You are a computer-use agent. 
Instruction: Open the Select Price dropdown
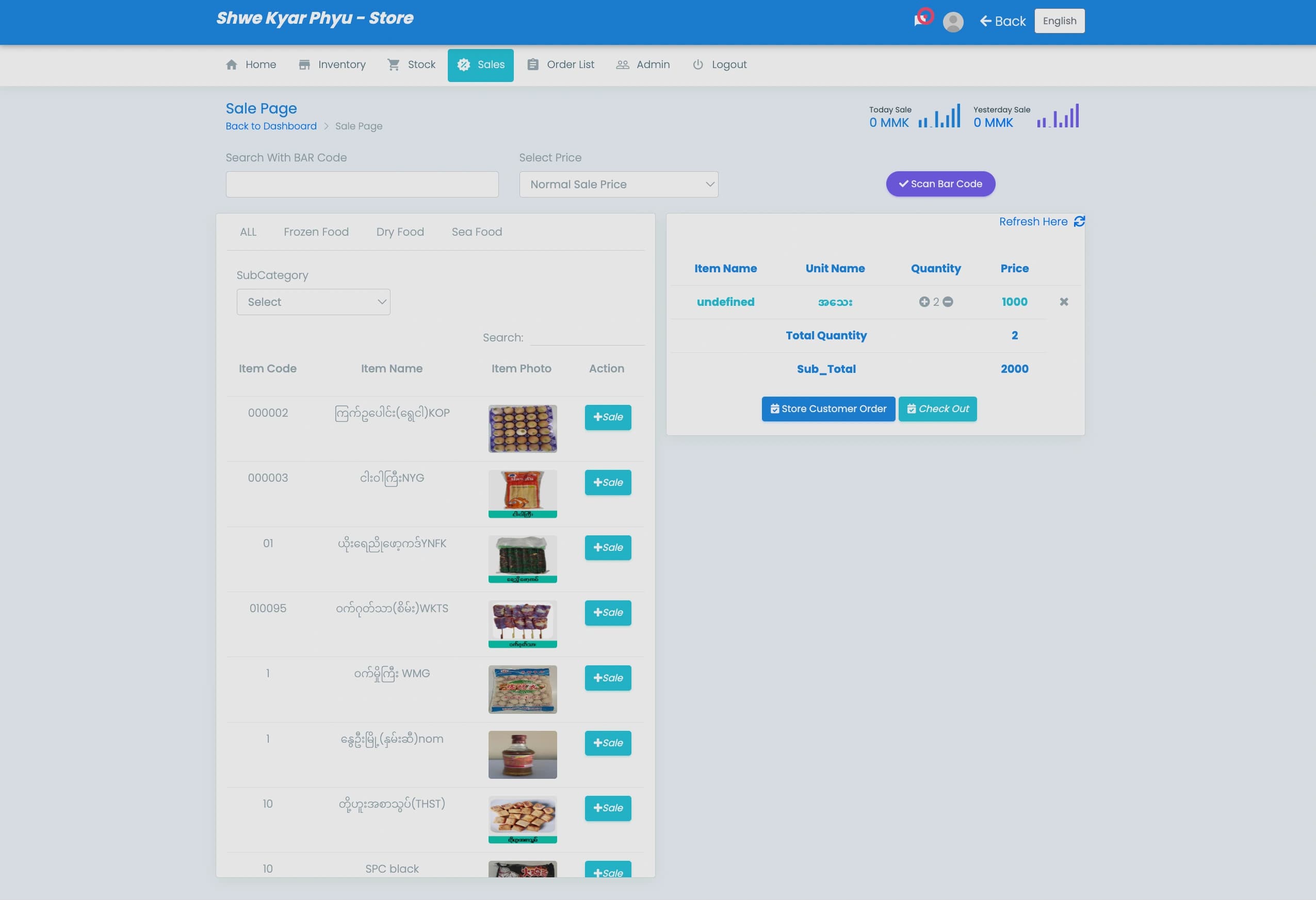coord(619,184)
